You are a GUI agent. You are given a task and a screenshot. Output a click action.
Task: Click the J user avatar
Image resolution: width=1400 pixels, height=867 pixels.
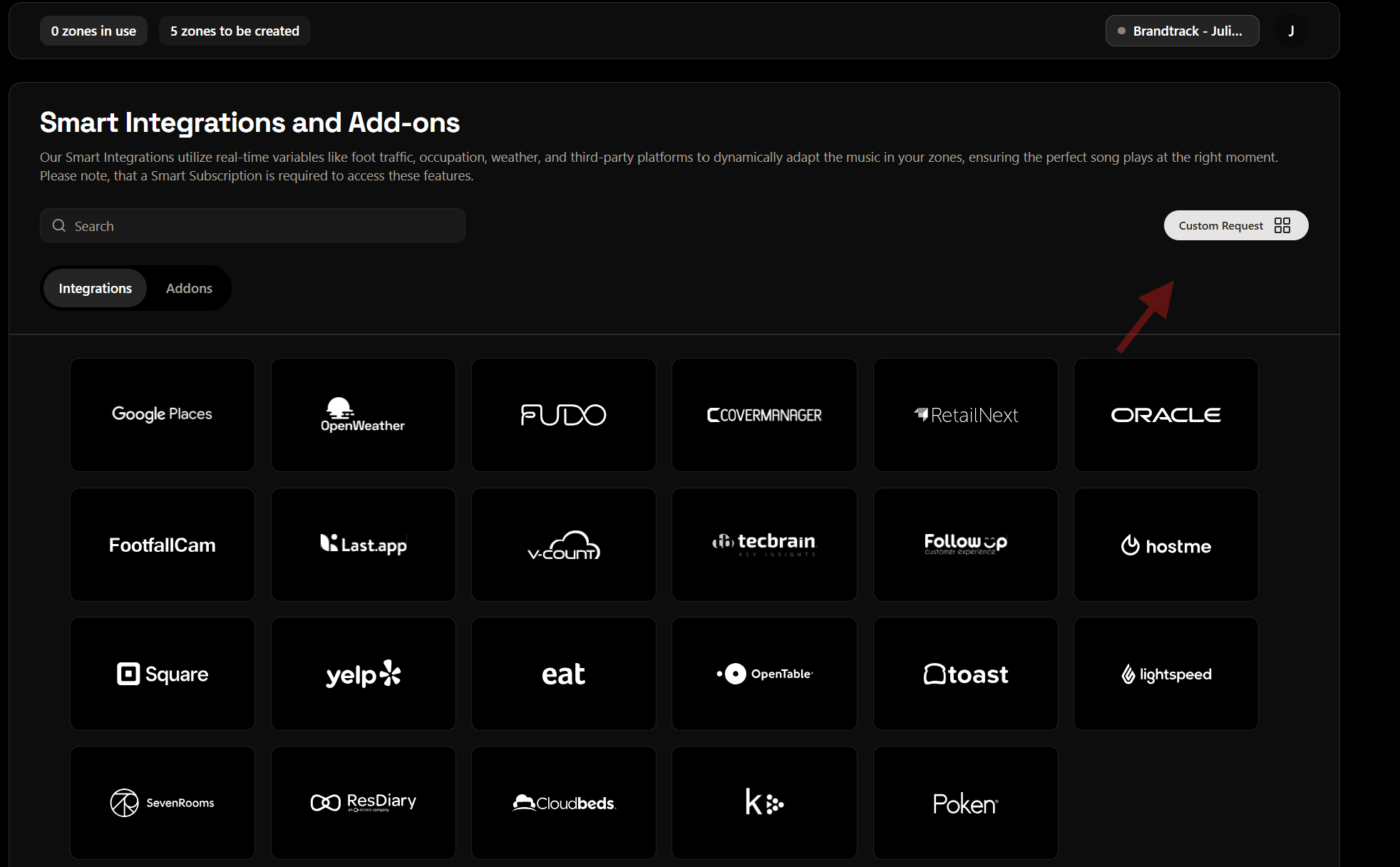point(1291,31)
